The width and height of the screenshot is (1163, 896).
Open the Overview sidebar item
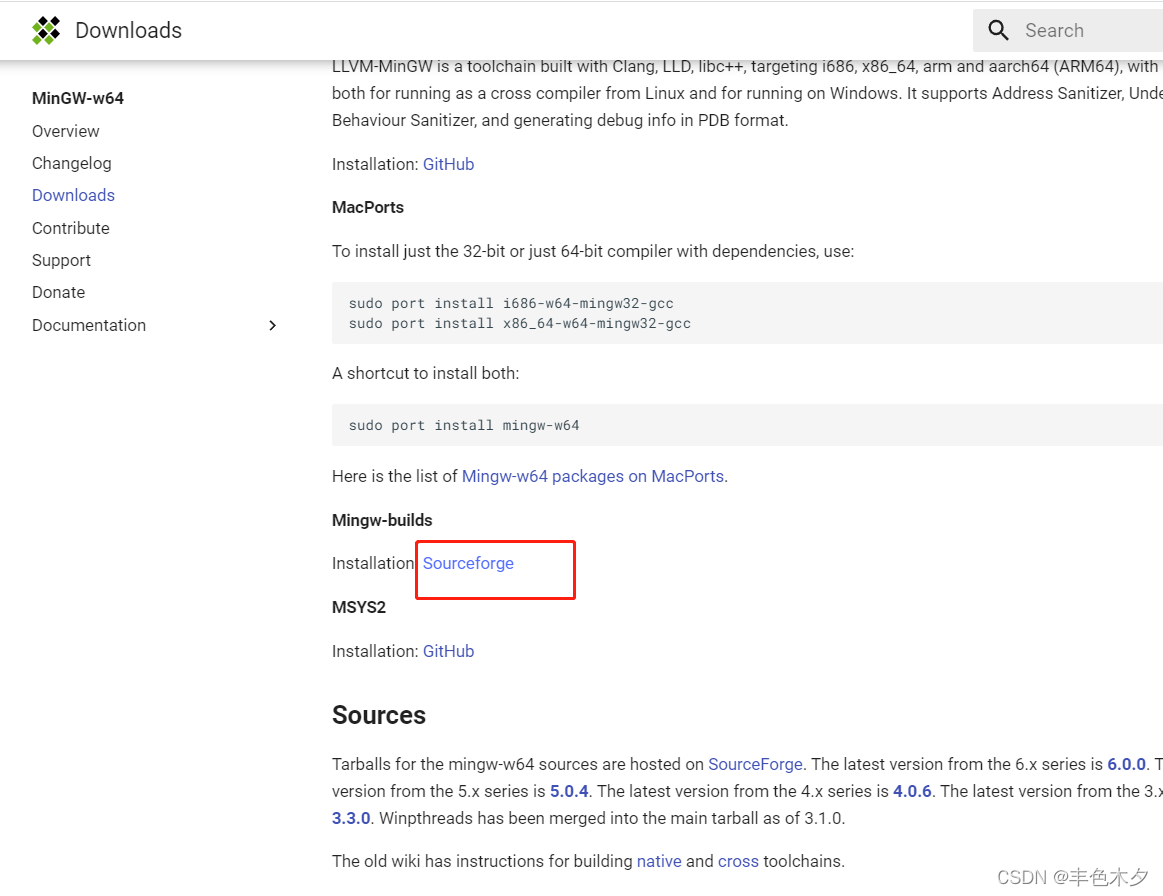[x=65, y=131]
